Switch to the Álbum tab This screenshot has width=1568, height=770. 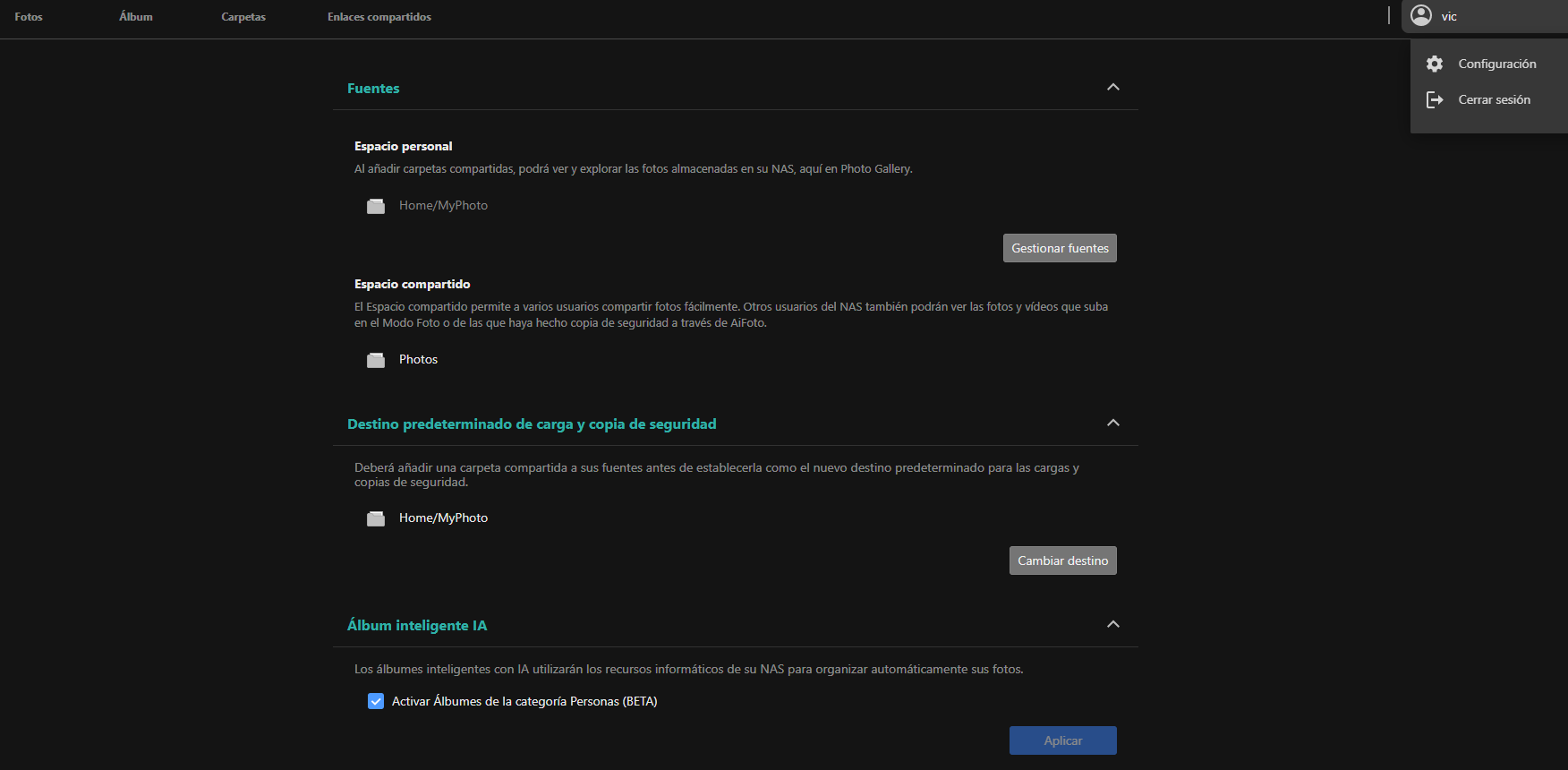click(x=136, y=17)
